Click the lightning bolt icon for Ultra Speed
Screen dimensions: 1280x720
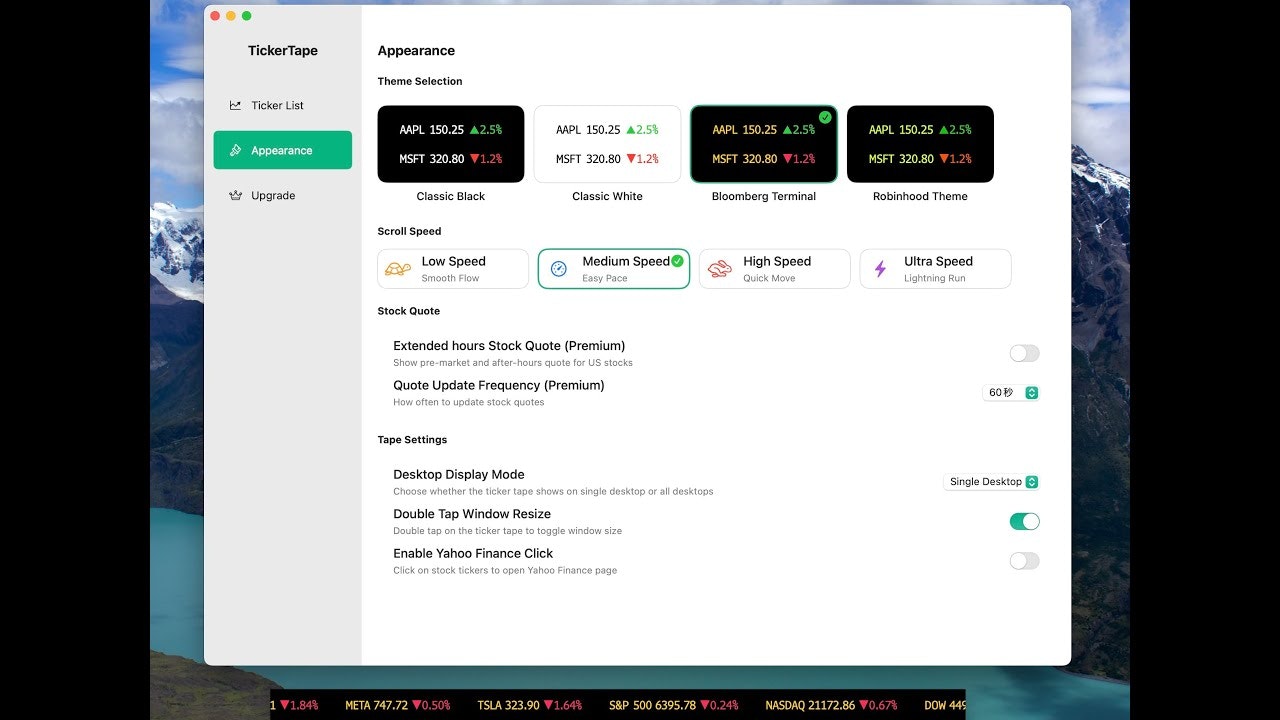[x=880, y=269]
